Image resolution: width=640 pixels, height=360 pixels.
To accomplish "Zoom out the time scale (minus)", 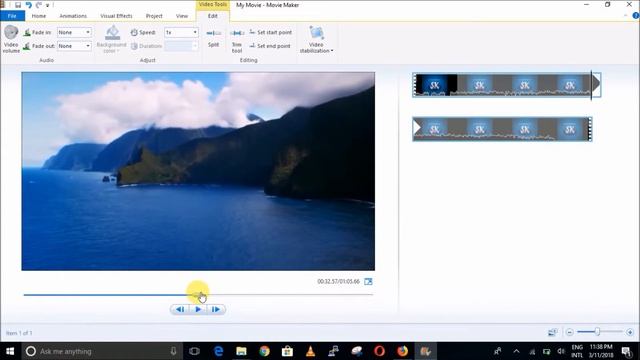I will [x=569, y=332].
